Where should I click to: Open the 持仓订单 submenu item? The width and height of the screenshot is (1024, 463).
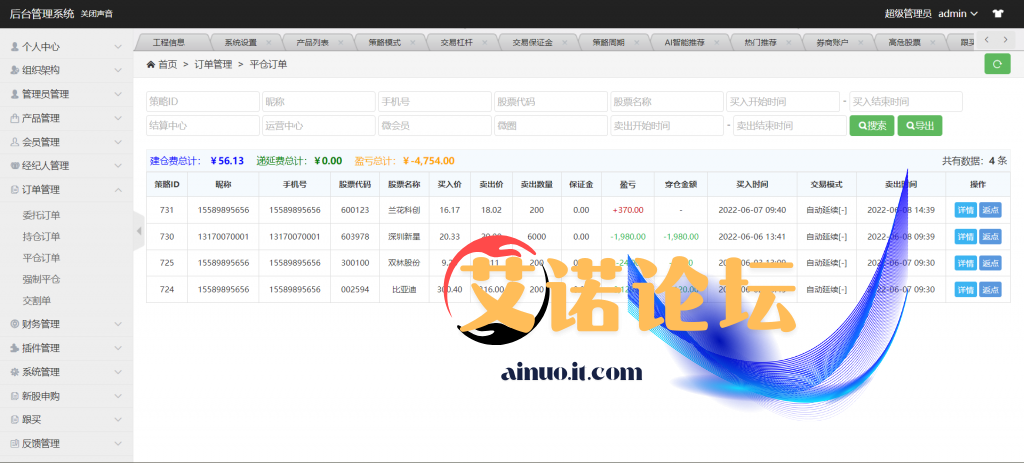41,236
